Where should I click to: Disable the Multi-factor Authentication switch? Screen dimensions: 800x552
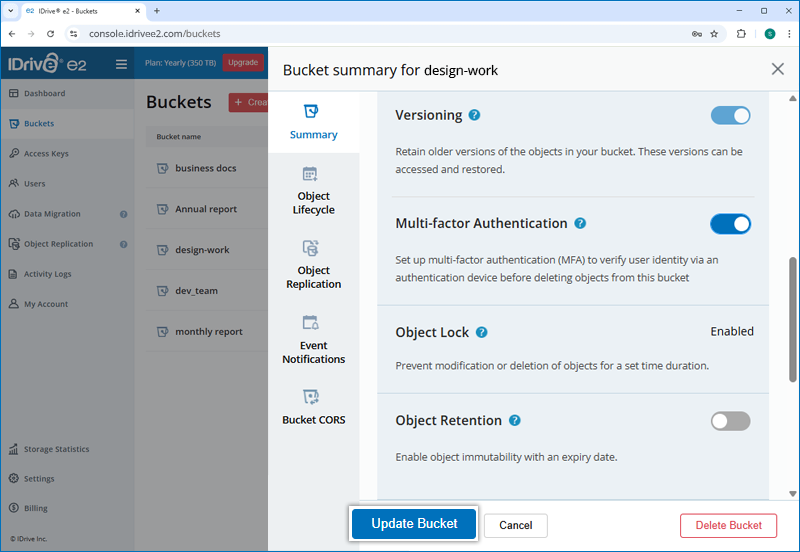tap(730, 224)
